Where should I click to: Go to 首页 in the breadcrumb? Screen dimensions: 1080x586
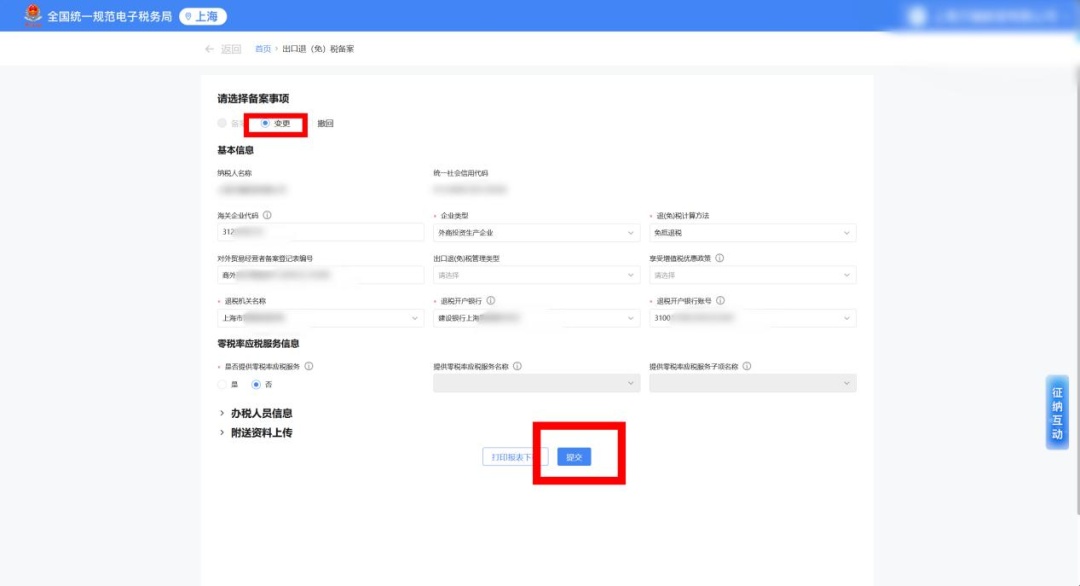[x=263, y=49]
